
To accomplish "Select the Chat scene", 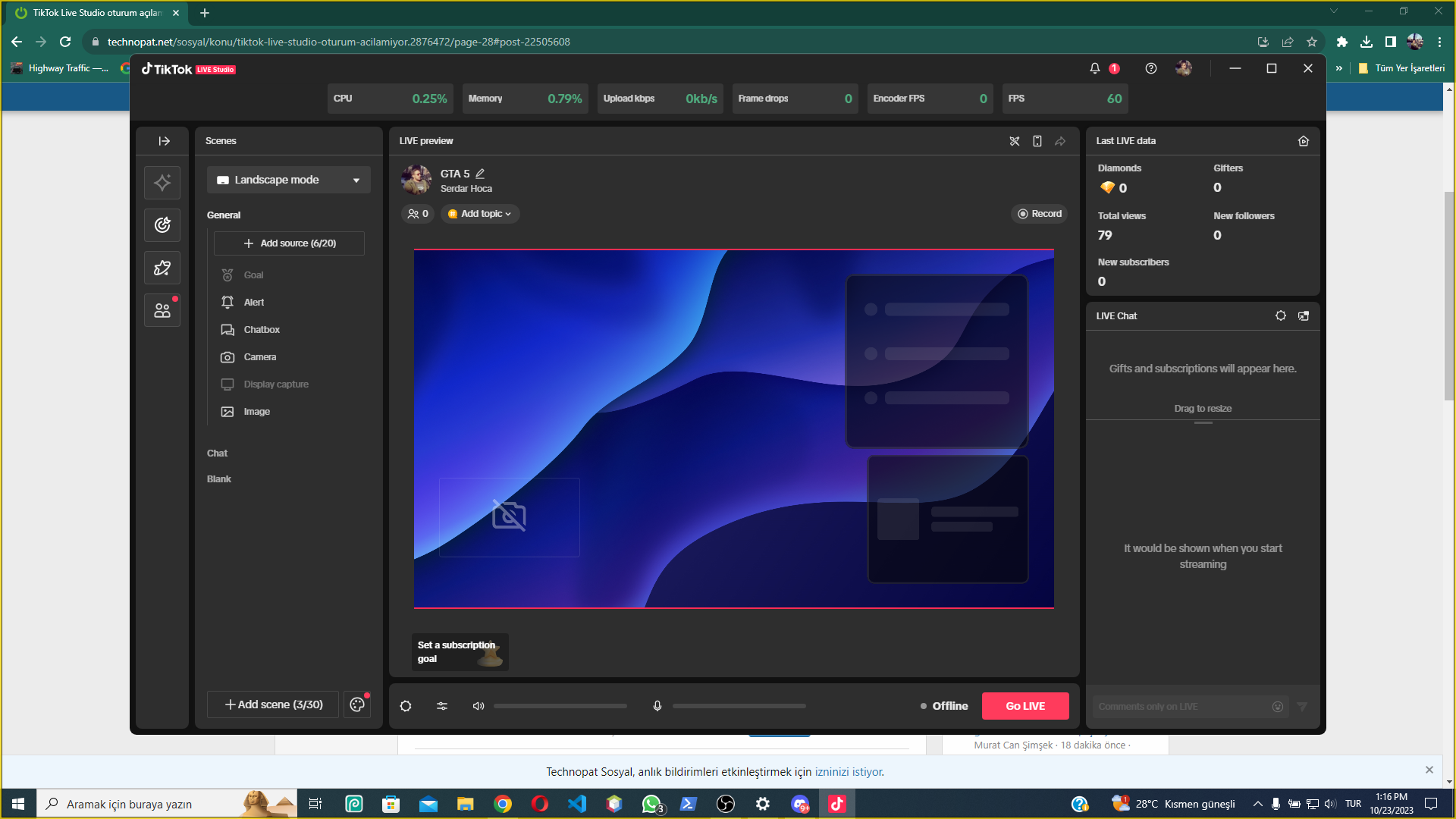I will pyautogui.click(x=217, y=453).
